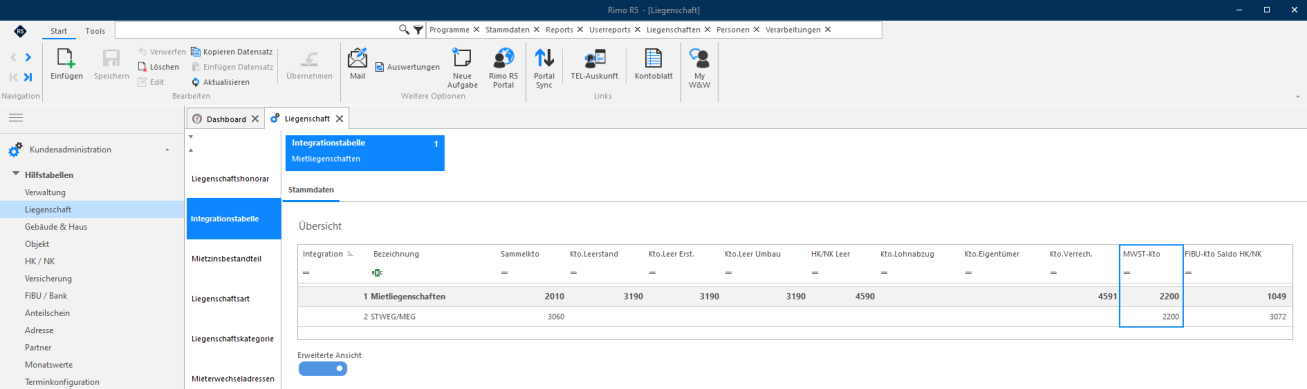
Task: Remove the Reports search tag
Action: [x=581, y=30]
